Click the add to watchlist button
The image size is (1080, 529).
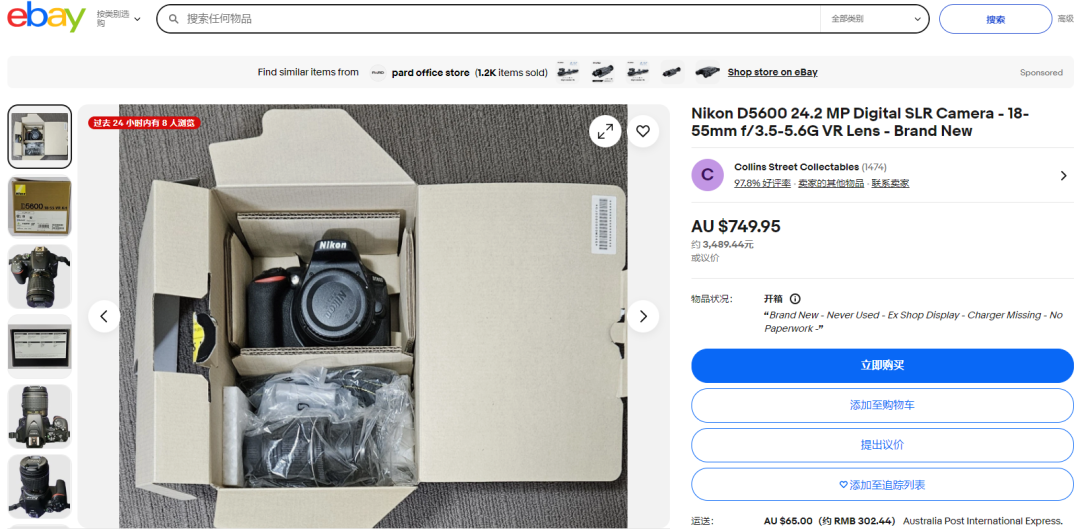[x=882, y=485]
